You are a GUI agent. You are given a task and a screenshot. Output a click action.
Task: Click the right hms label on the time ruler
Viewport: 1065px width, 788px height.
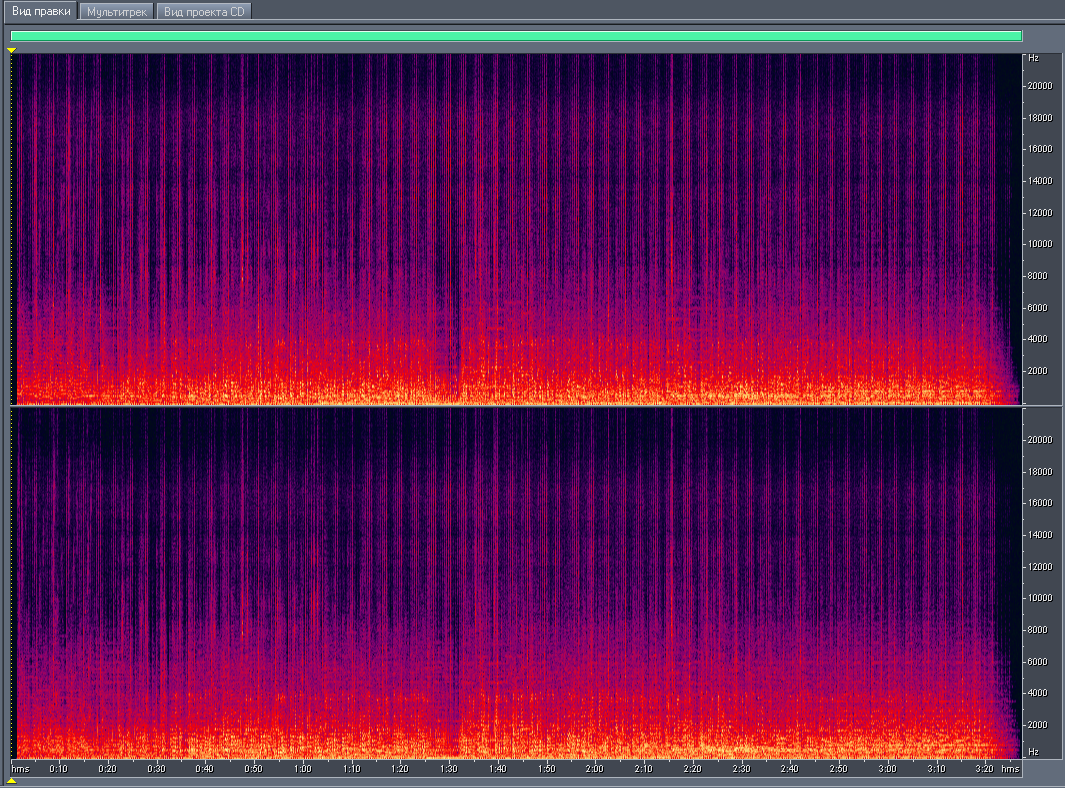[x=1010, y=769]
